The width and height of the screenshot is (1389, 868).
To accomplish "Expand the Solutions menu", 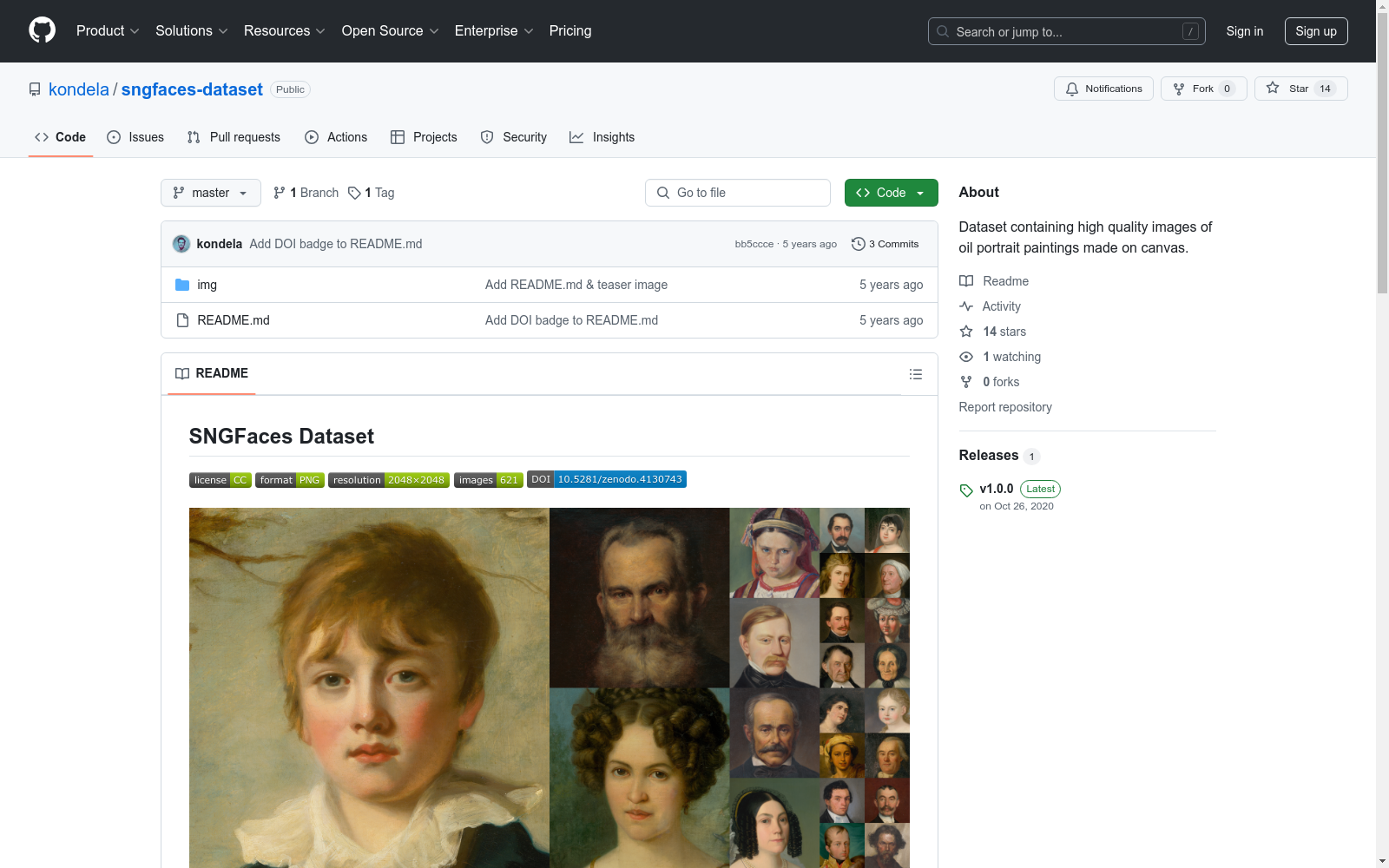I will click(192, 31).
